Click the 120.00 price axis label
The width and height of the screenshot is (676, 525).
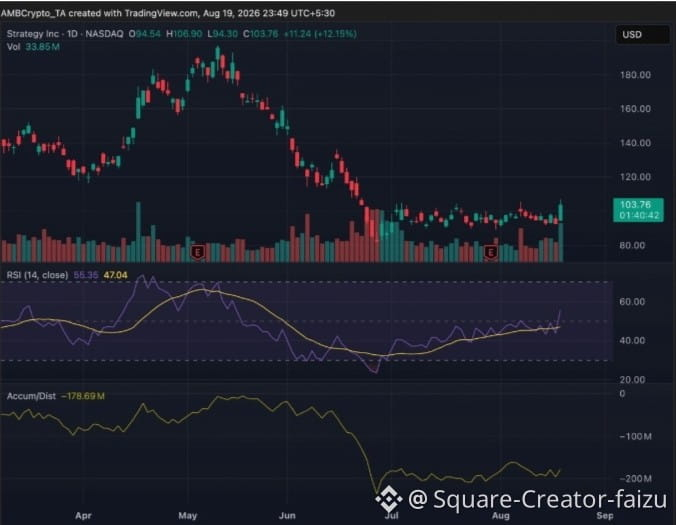(635, 177)
